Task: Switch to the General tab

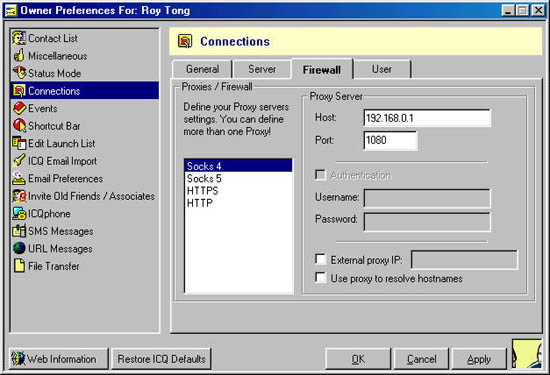Action: 202,69
